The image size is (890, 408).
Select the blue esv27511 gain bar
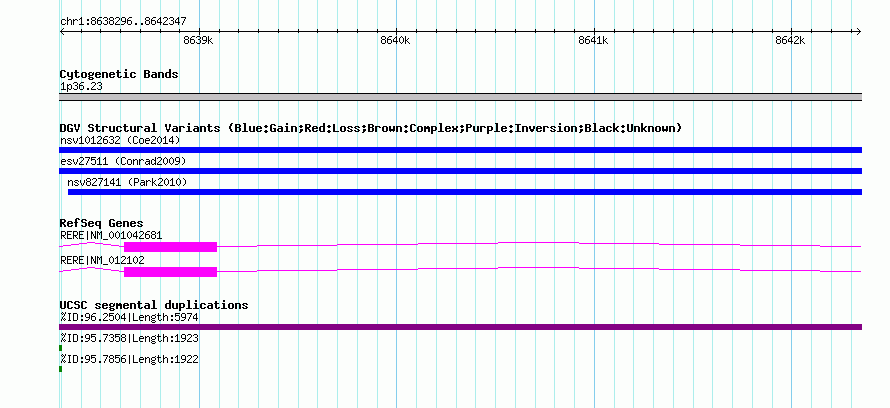(x=460, y=171)
